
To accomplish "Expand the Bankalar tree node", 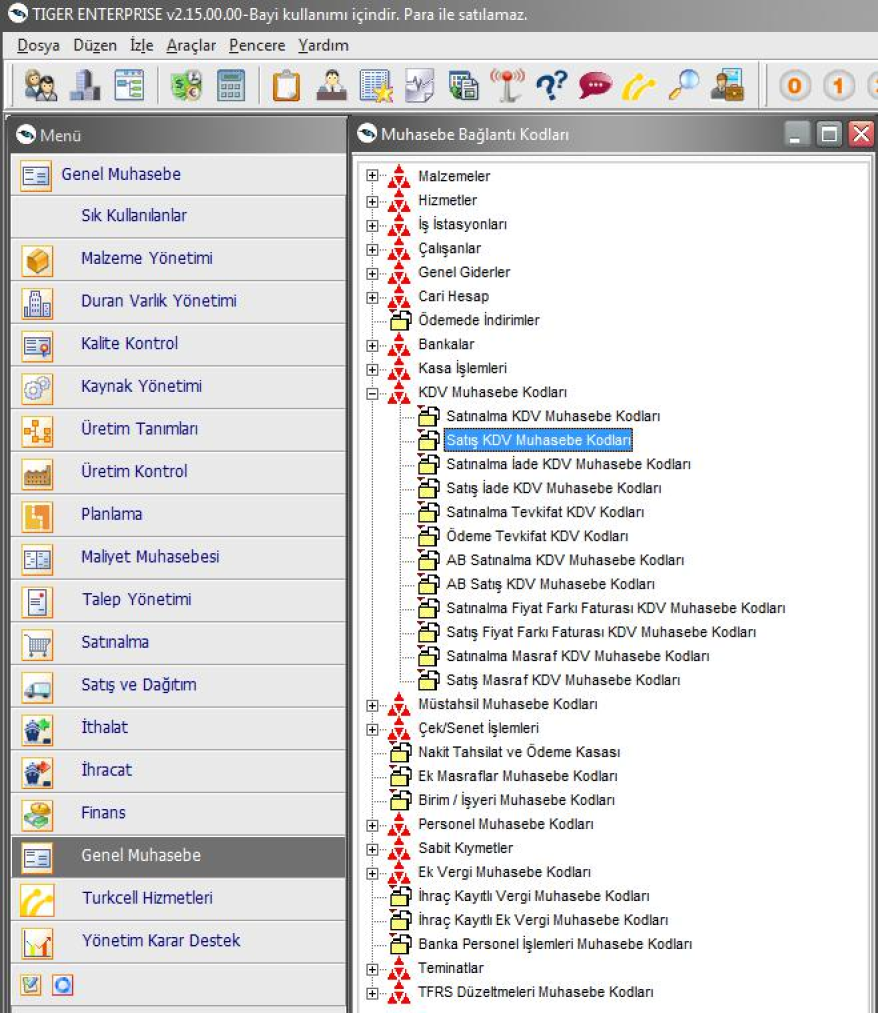I will 372,346.
